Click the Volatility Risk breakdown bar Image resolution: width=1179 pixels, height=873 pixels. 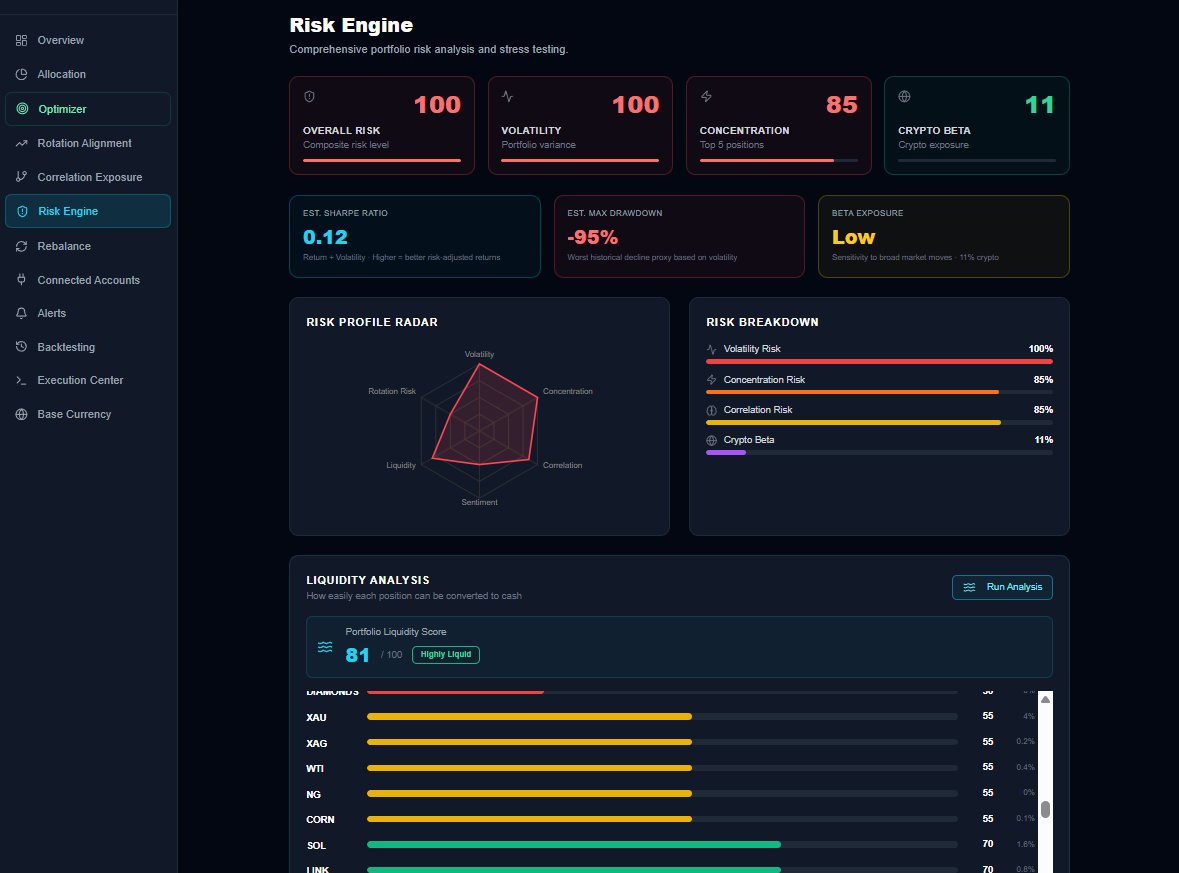tap(879, 362)
